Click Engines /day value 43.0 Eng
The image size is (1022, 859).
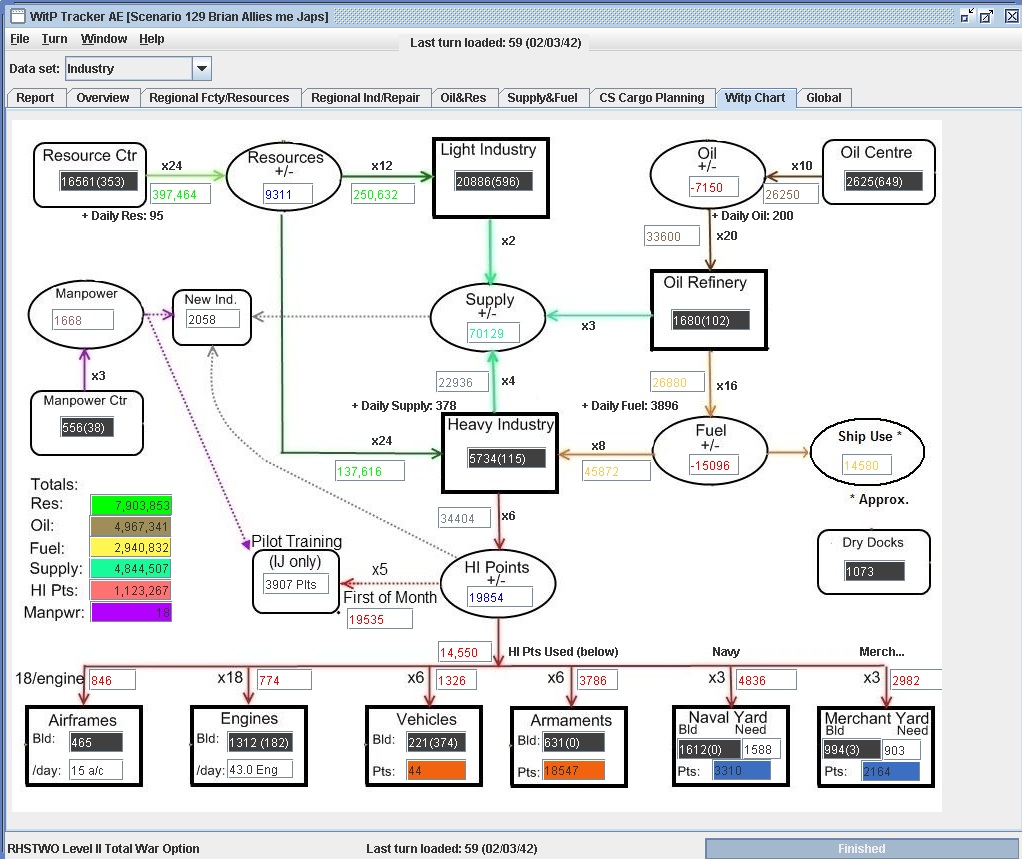pyautogui.click(x=259, y=770)
